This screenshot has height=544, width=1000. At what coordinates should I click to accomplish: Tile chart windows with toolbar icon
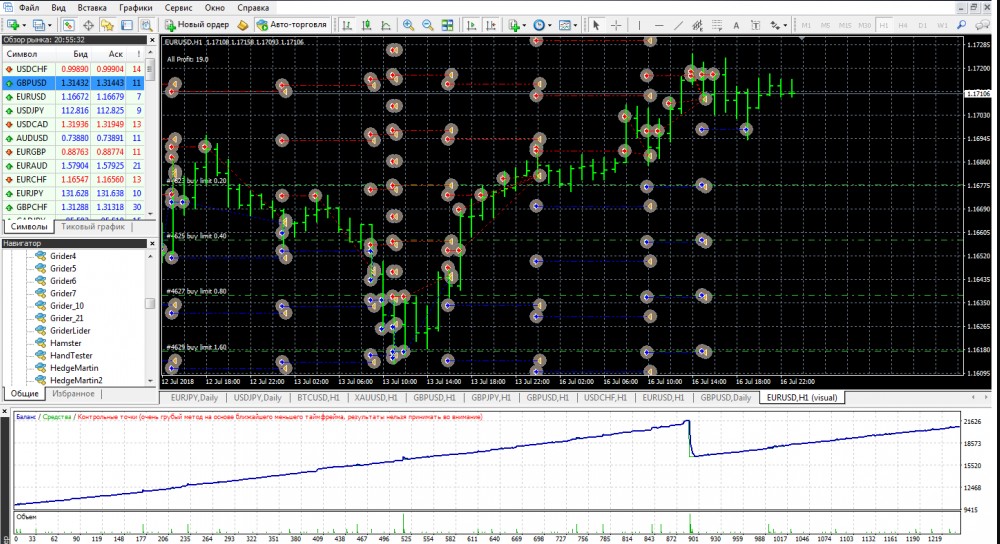(447, 25)
